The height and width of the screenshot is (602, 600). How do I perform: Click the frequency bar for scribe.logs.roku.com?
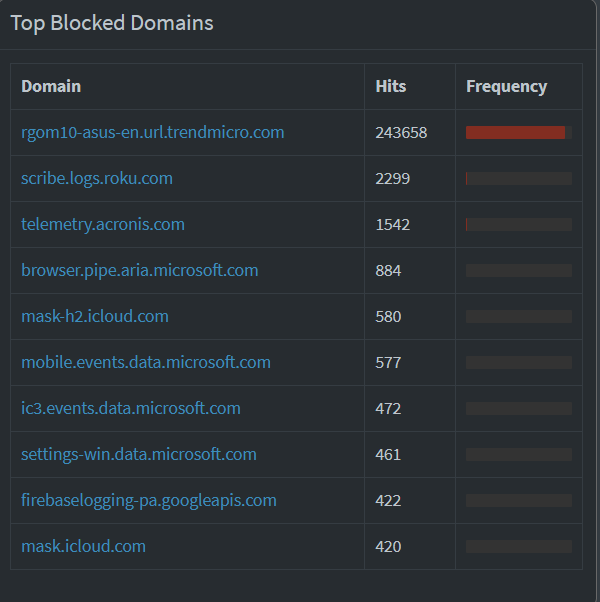[x=519, y=178]
